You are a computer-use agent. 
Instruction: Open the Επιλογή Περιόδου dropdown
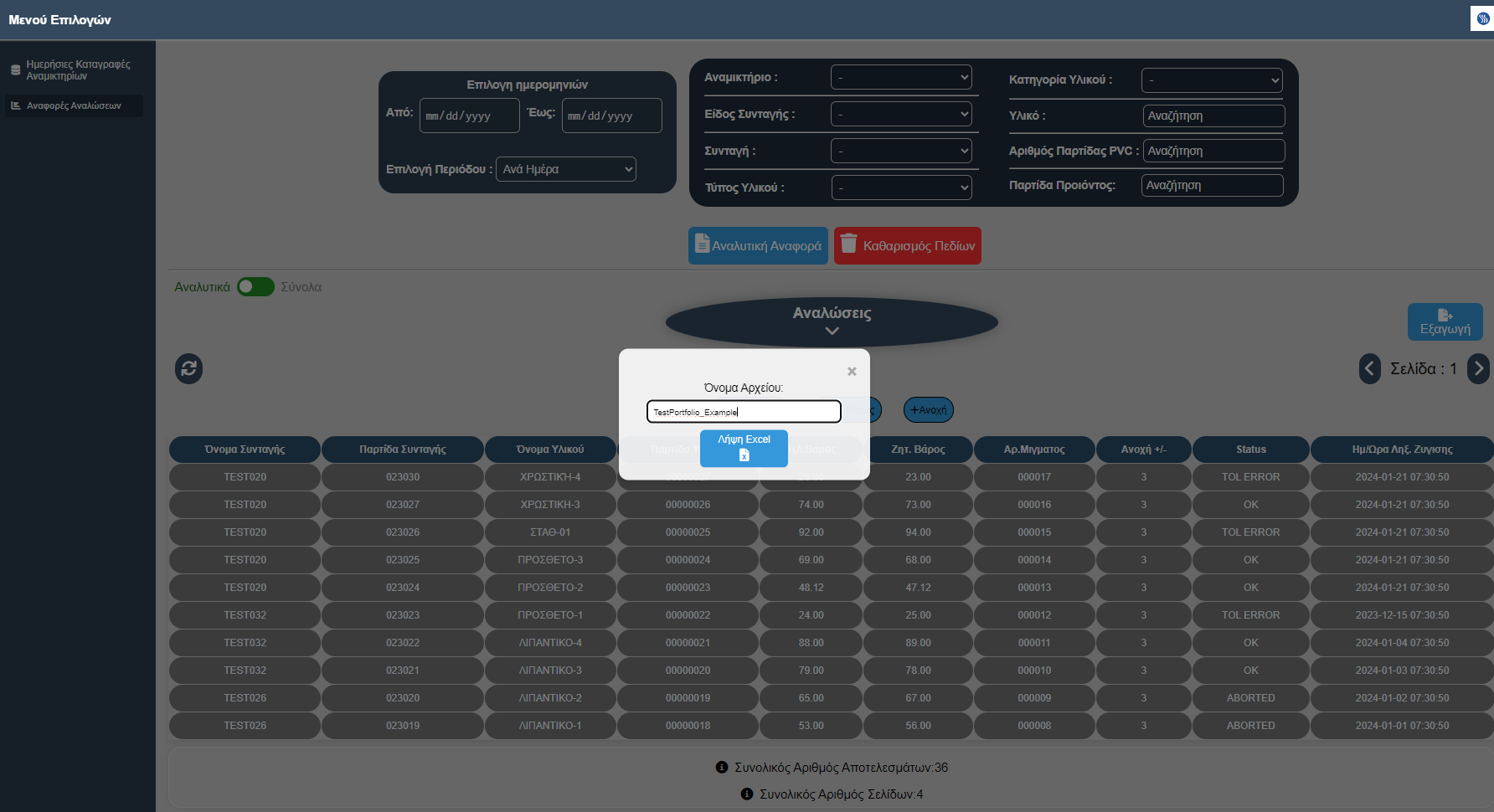[566, 169]
